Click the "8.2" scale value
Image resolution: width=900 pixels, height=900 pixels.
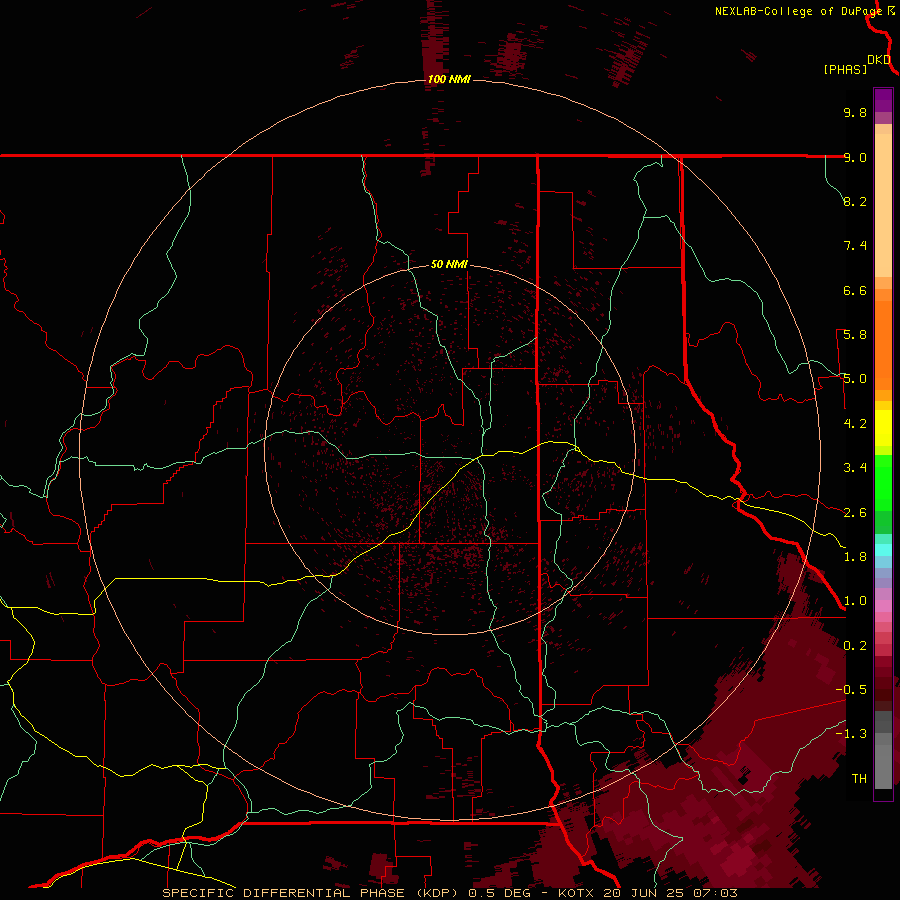pos(855,201)
